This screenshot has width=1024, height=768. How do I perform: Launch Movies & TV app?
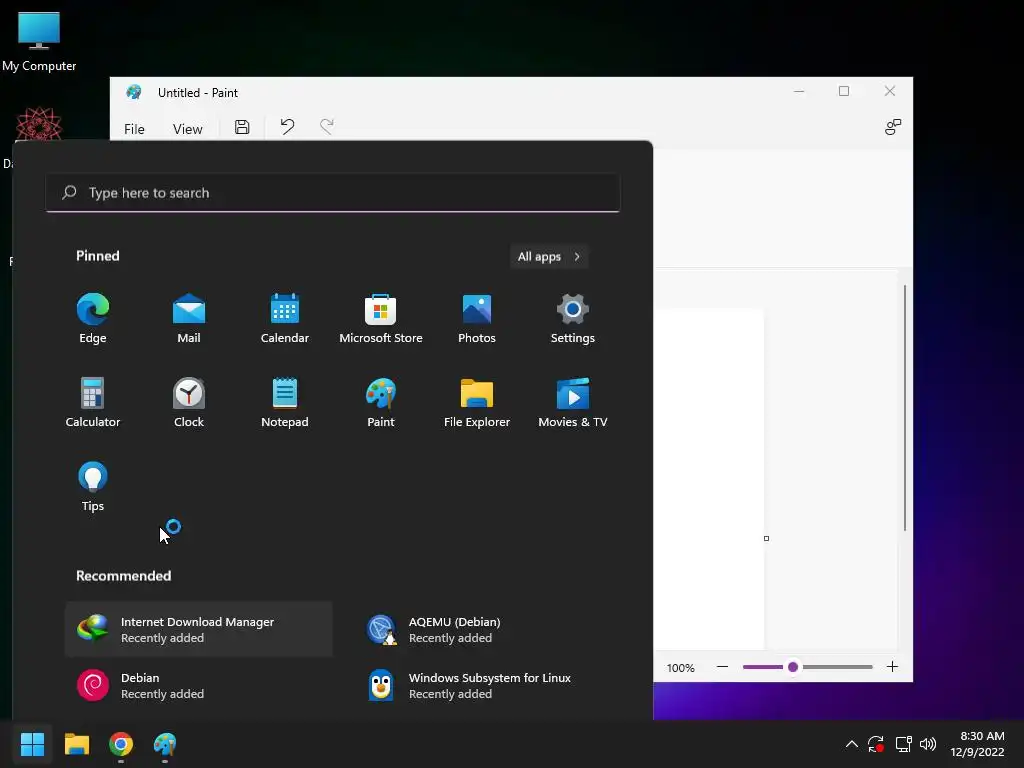pyautogui.click(x=573, y=403)
